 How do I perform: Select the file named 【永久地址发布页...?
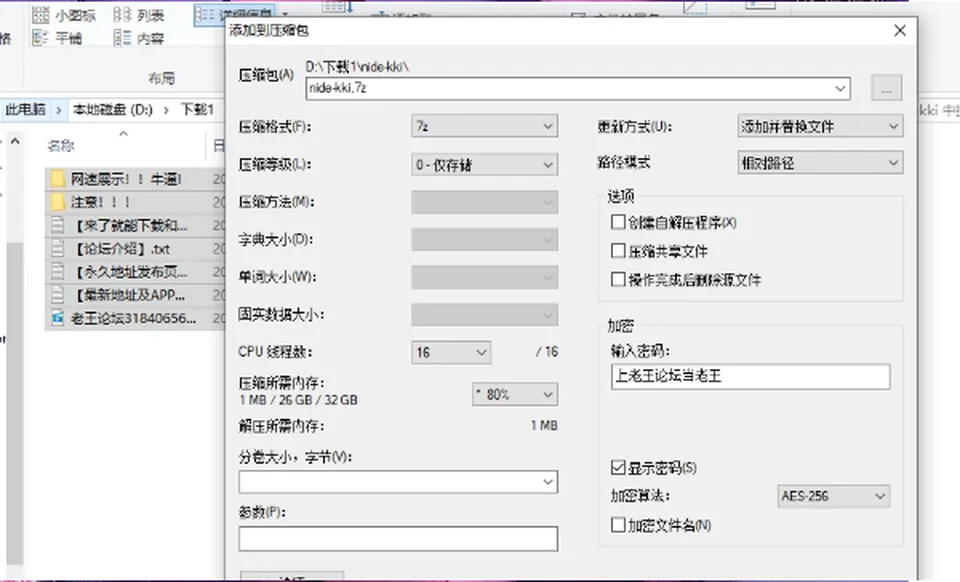[130, 272]
